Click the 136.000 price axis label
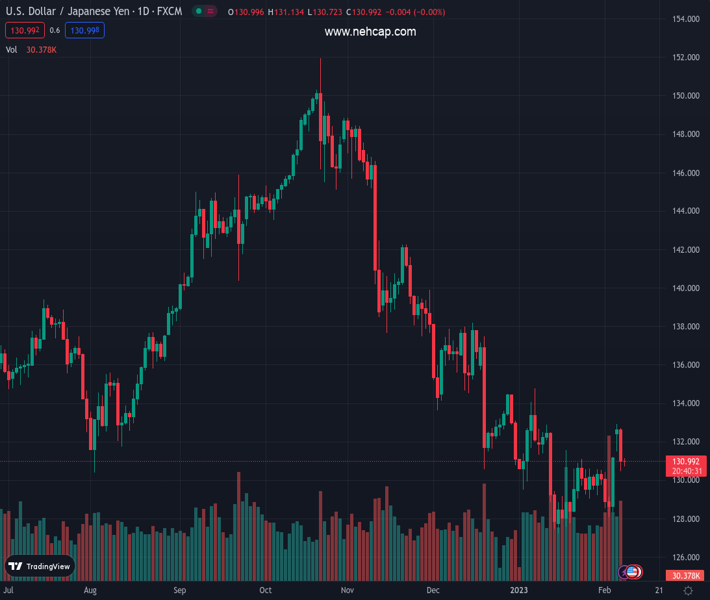Image resolution: width=710 pixels, height=600 pixels. pos(686,365)
